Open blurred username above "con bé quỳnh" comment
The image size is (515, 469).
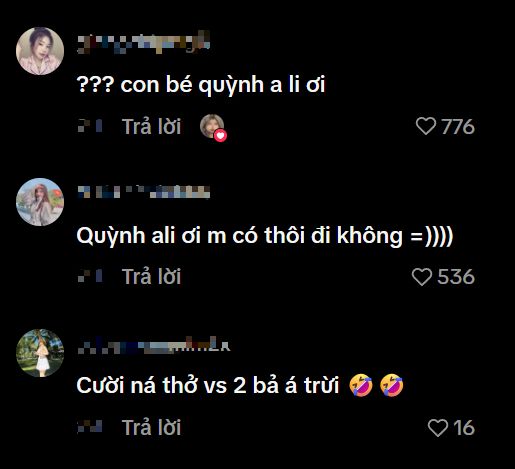143,42
